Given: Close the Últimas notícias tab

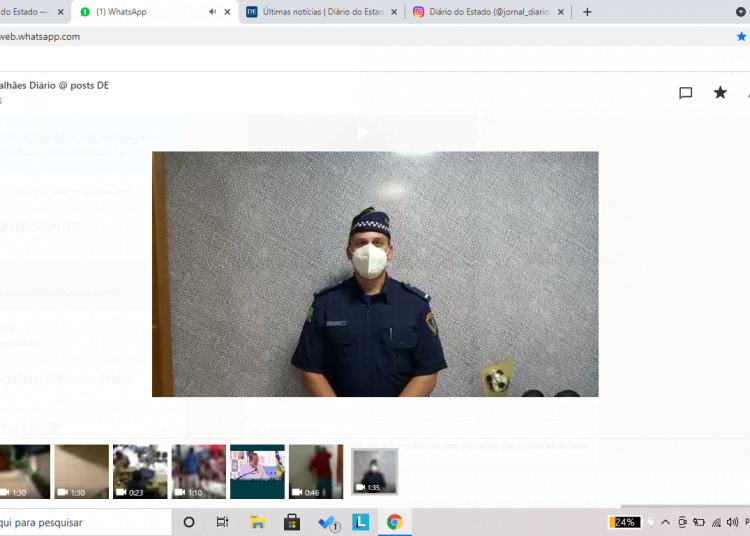Looking at the screenshot, I should point(394,12).
